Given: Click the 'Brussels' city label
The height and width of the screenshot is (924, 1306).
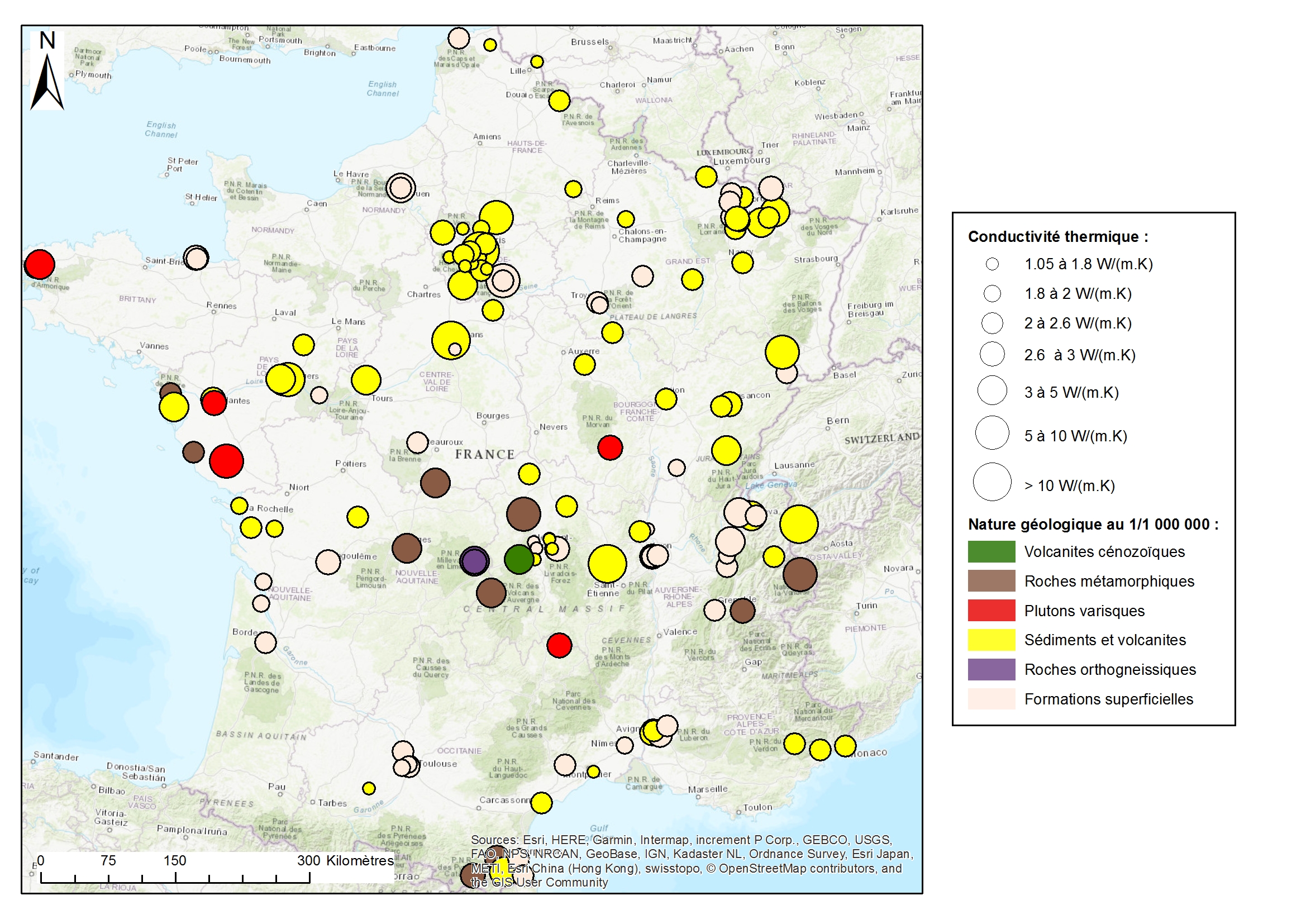Looking at the screenshot, I should (x=590, y=42).
